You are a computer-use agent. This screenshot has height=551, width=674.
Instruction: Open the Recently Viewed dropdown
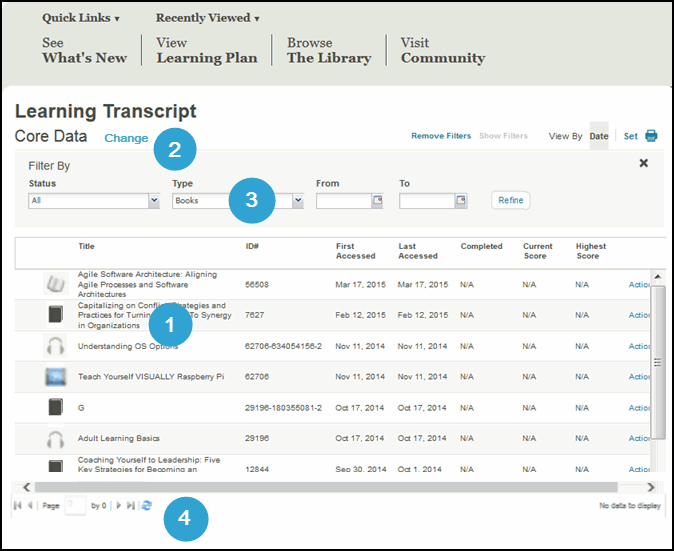[207, 18]
